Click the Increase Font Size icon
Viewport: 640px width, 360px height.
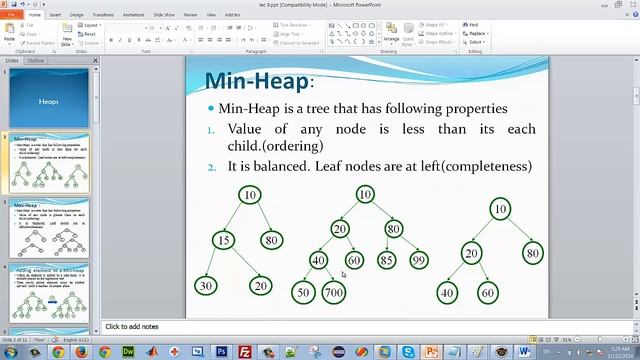click(167, 28)
